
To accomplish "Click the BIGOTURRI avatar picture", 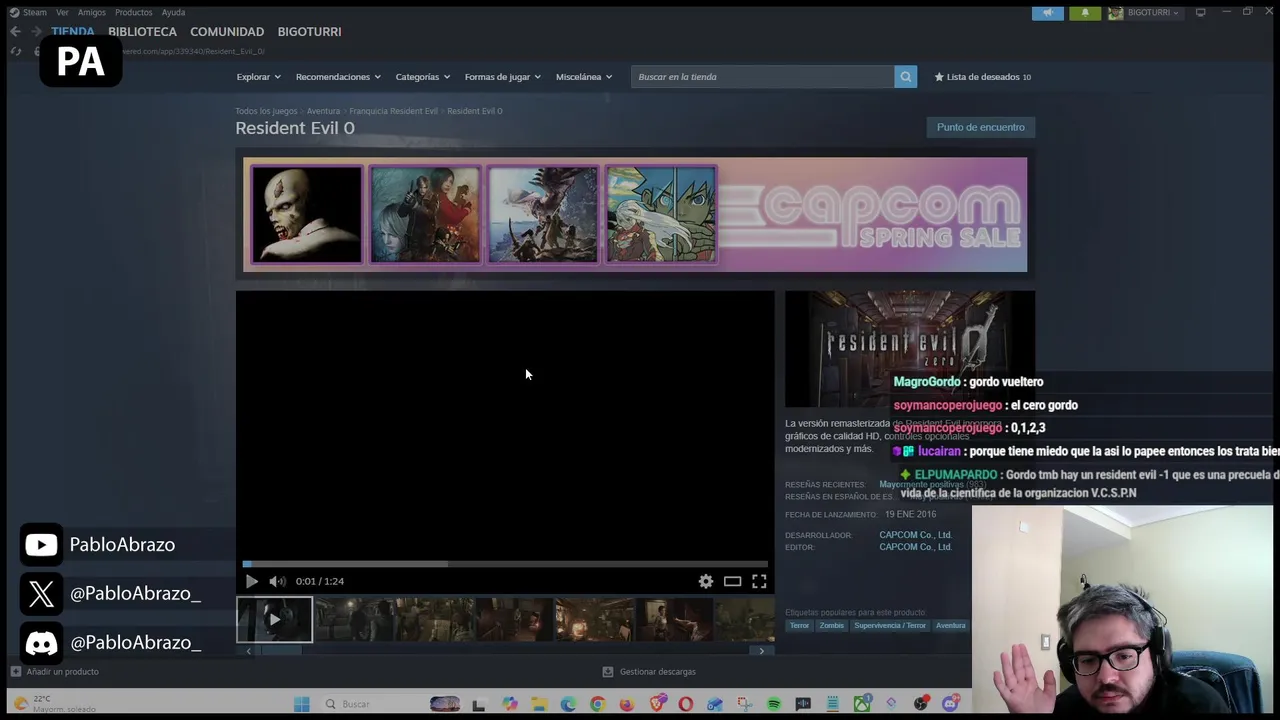I will pos(1115,13).
